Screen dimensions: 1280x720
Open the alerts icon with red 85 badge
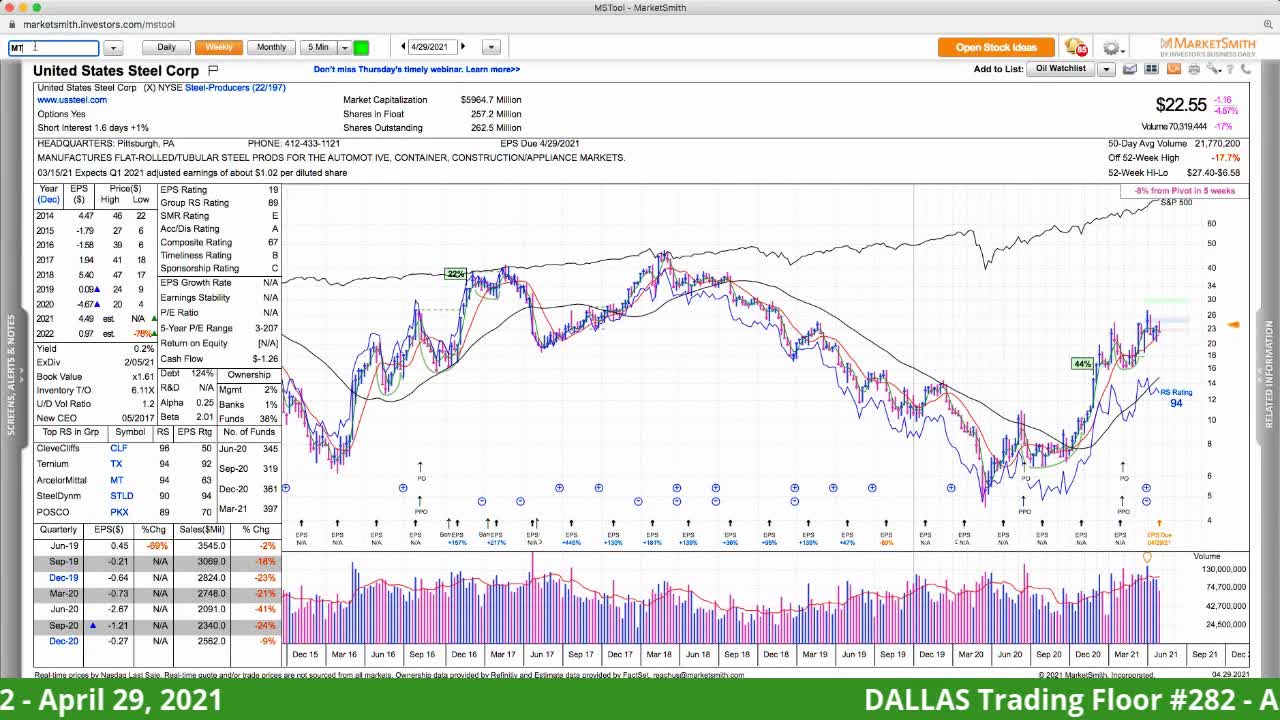pos(1075,47)
